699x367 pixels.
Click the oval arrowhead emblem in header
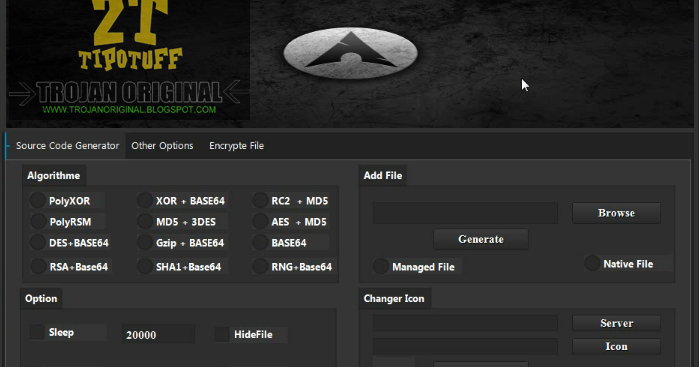coord(350,53)
